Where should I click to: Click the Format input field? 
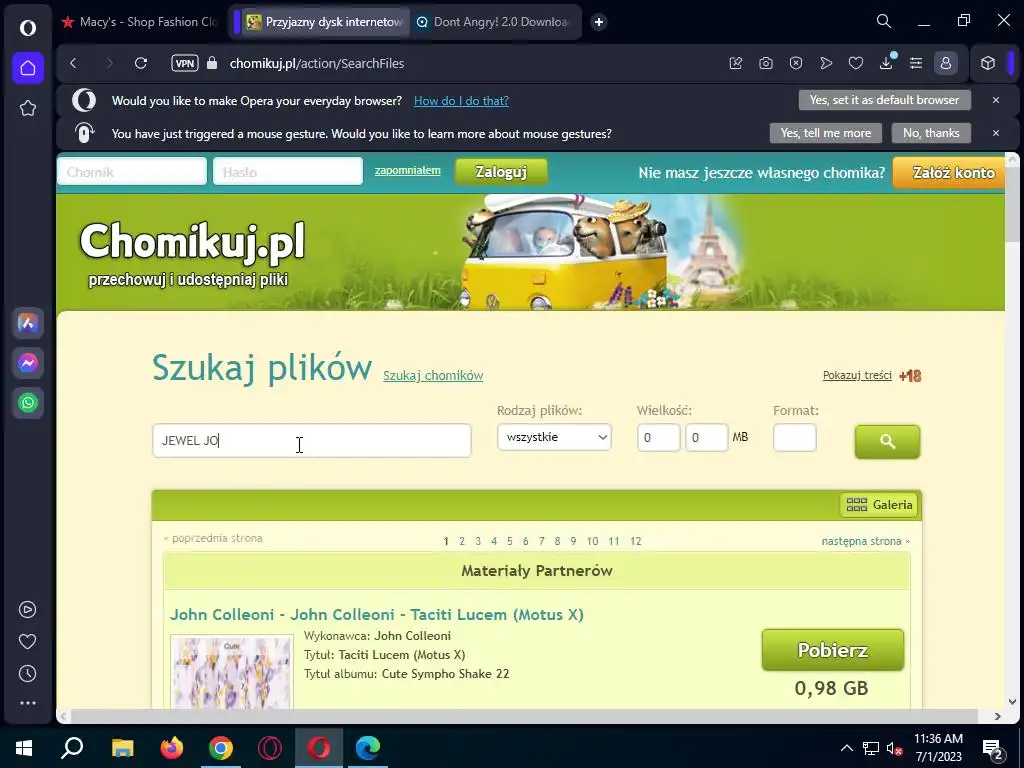[795, 438]
